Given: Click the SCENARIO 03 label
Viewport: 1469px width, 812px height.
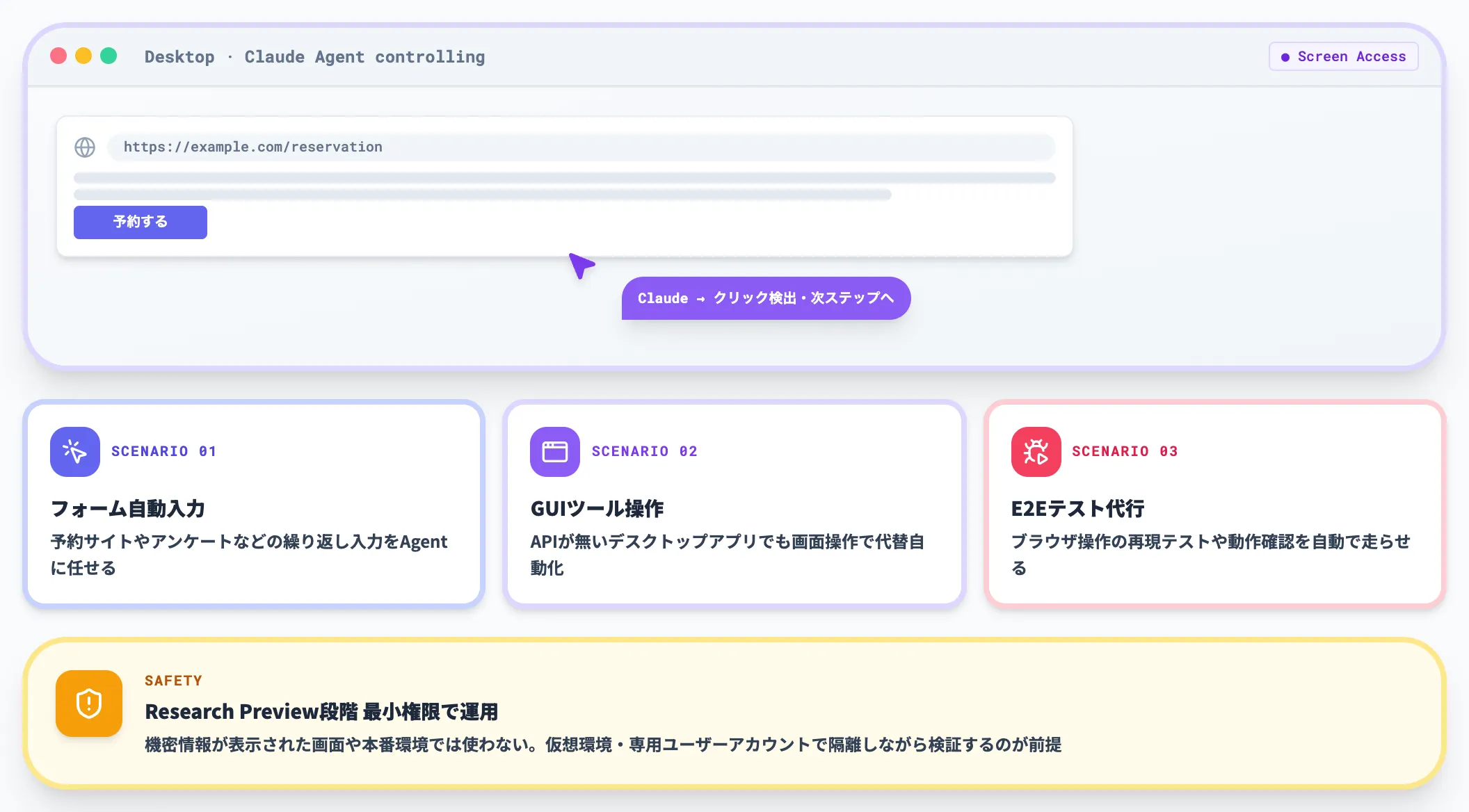Looking at the screenshot, I should click(1125, 452).
